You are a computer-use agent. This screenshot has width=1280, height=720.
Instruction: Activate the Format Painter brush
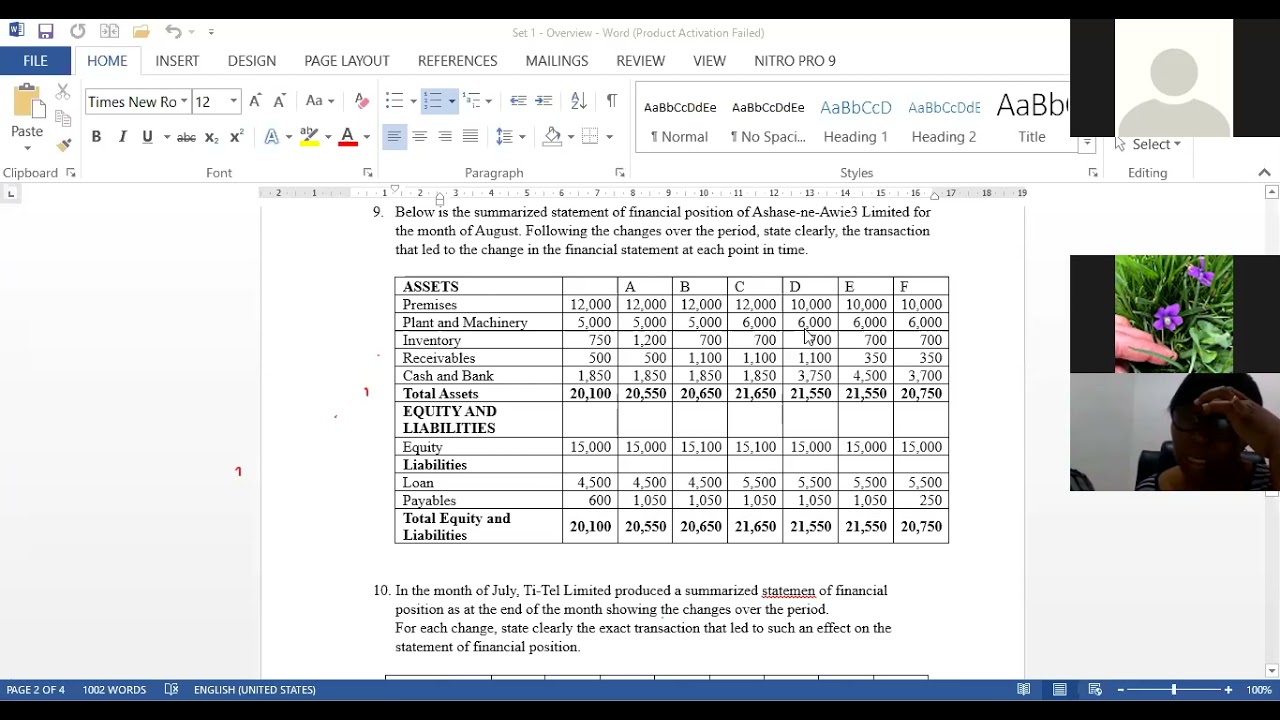coord(63,145)
